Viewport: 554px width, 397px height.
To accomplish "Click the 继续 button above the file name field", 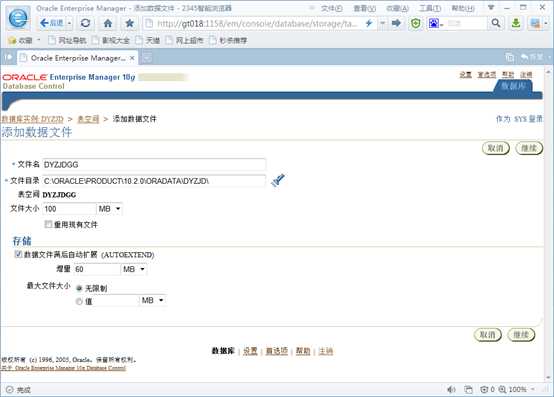I will tap(529, 148).
